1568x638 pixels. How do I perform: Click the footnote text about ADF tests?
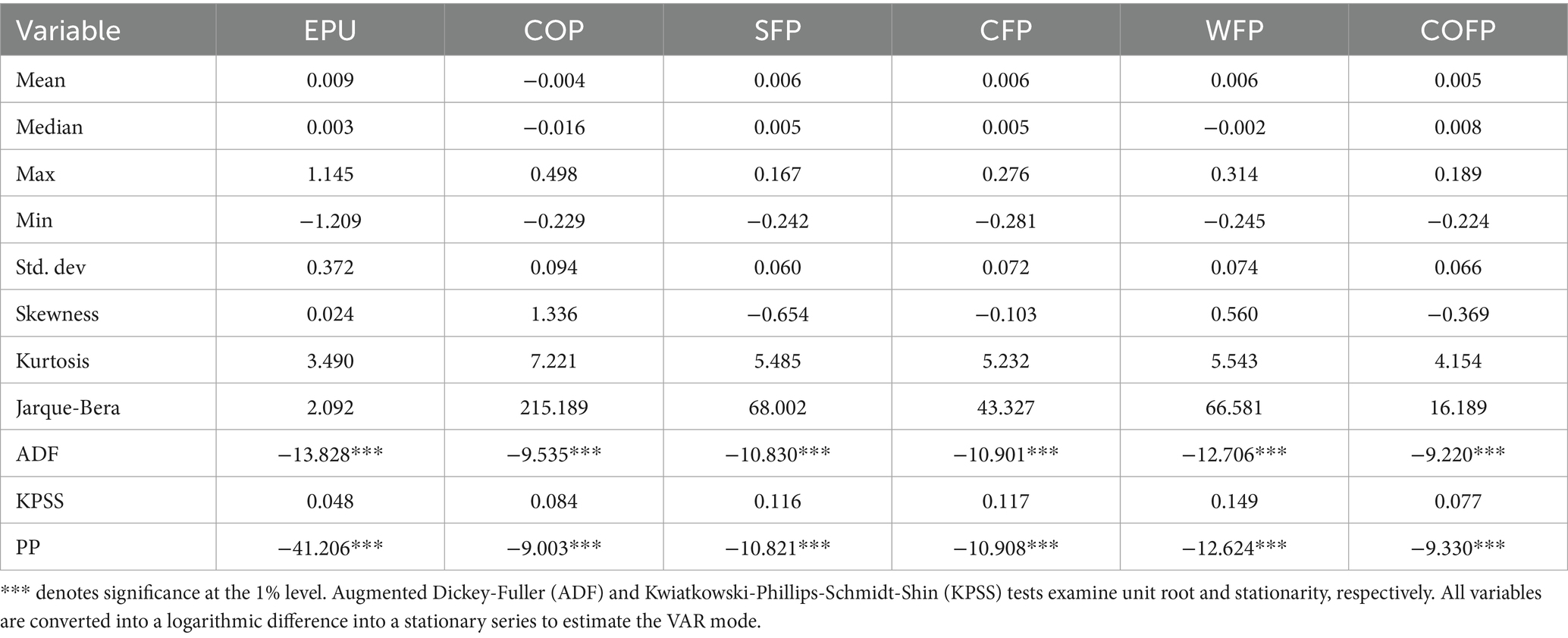point(771,607)
